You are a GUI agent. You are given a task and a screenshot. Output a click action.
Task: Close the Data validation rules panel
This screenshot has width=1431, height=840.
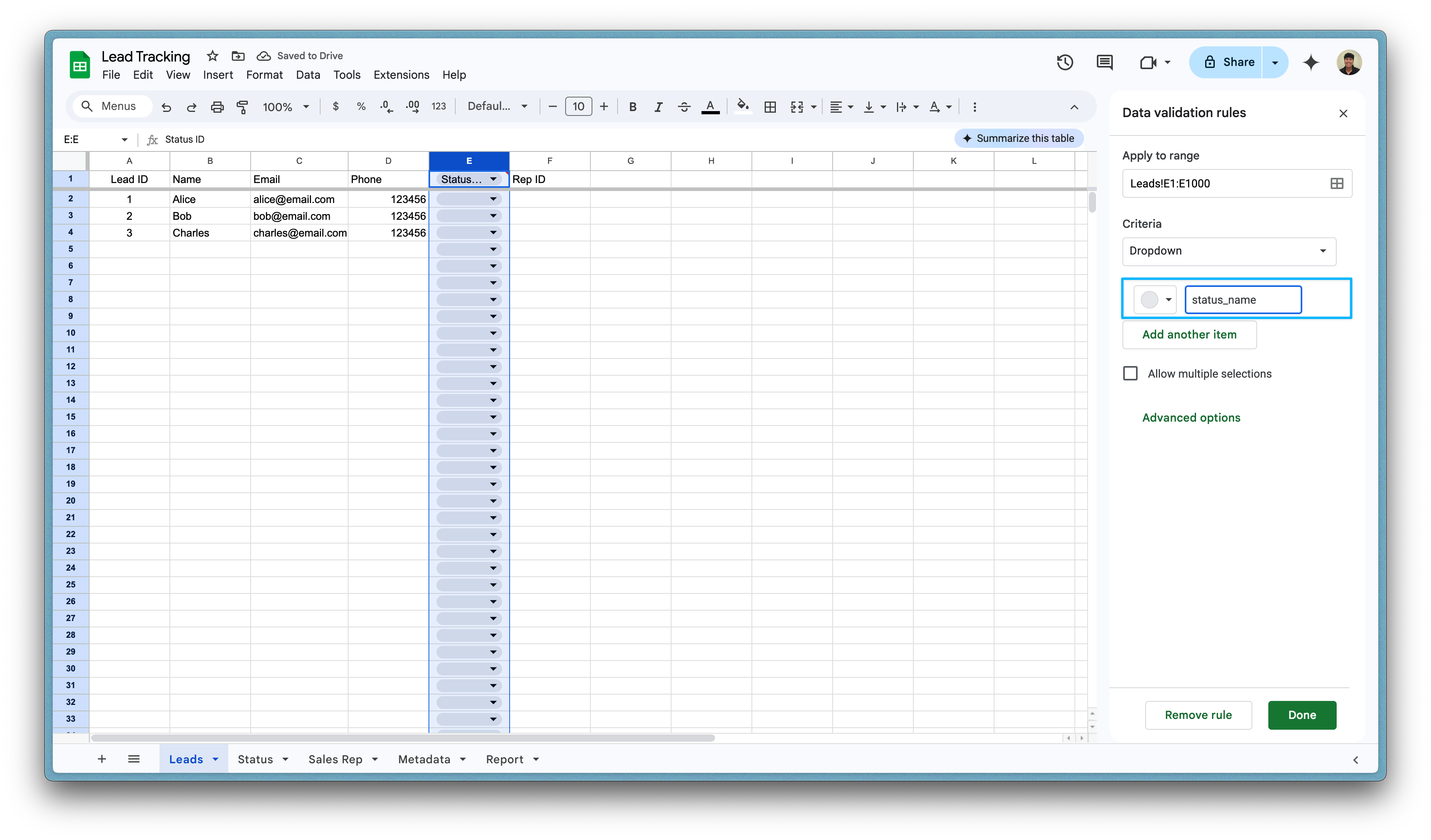click(x=1343, y=113)
